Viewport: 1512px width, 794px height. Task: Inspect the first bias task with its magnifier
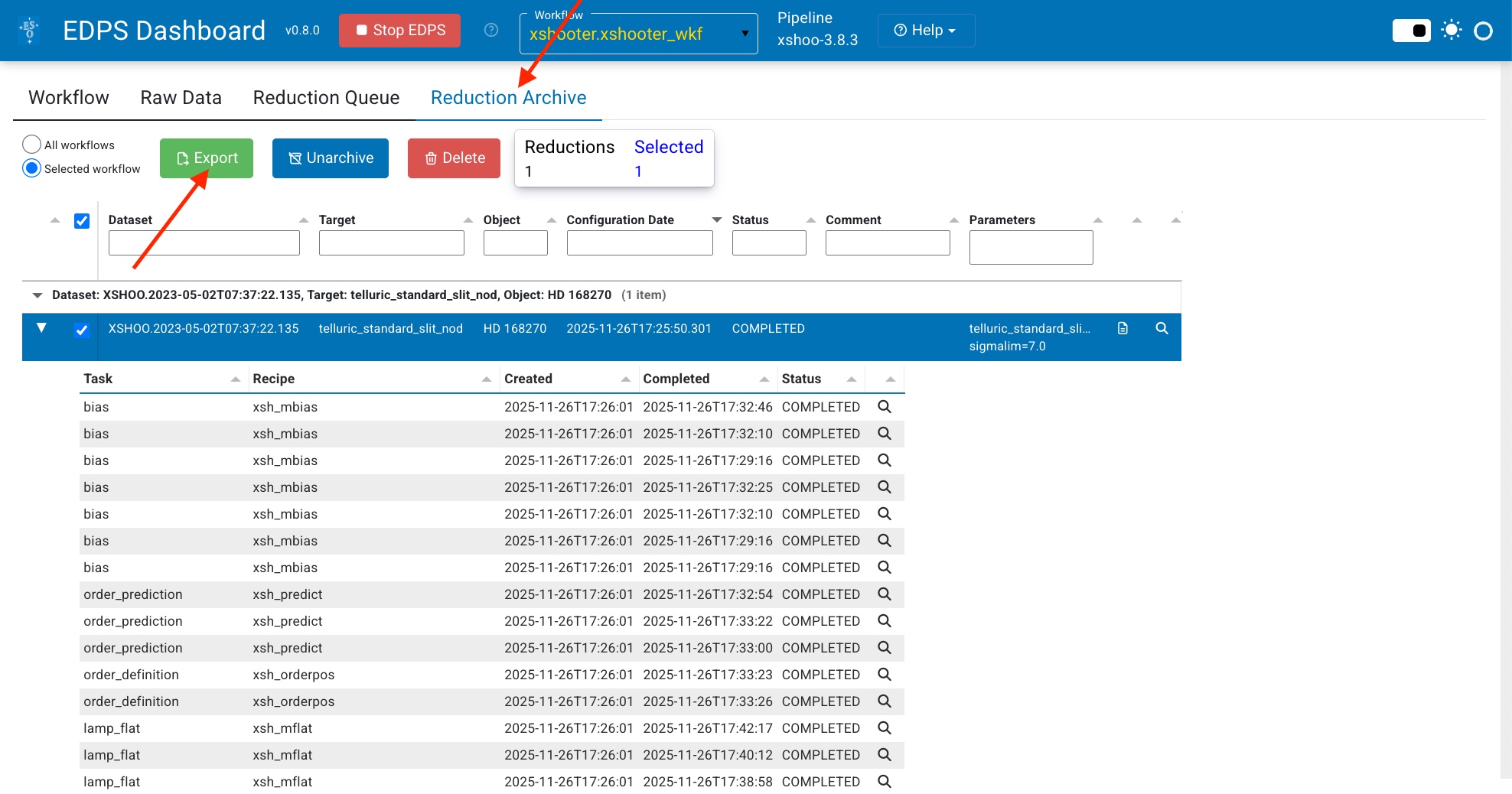[x=885, y=407]
